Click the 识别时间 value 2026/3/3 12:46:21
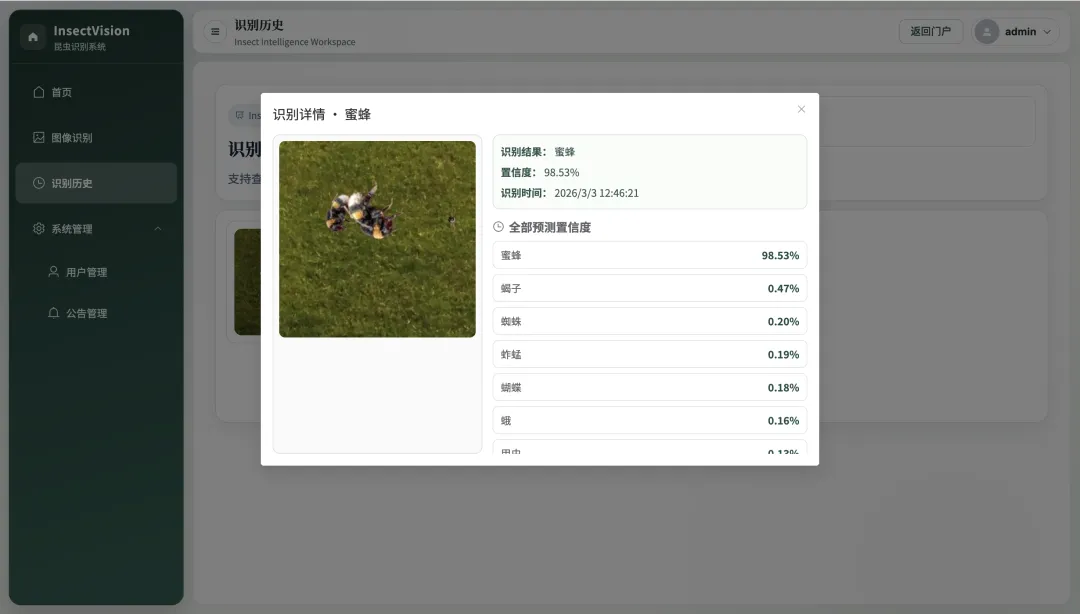Screen dimensions: 1080x614 [x=596, y=194]
